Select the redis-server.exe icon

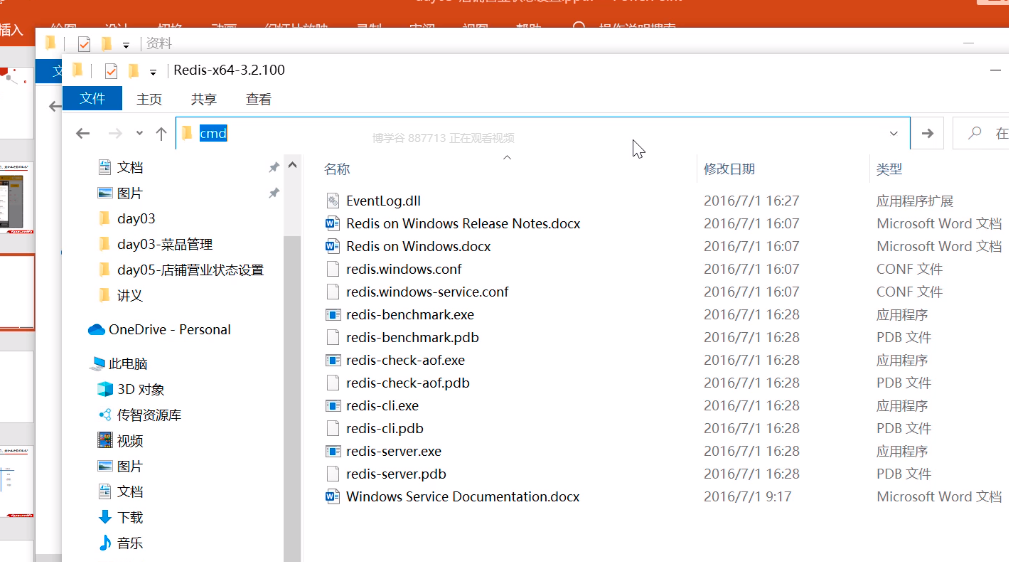pos(332,451)
